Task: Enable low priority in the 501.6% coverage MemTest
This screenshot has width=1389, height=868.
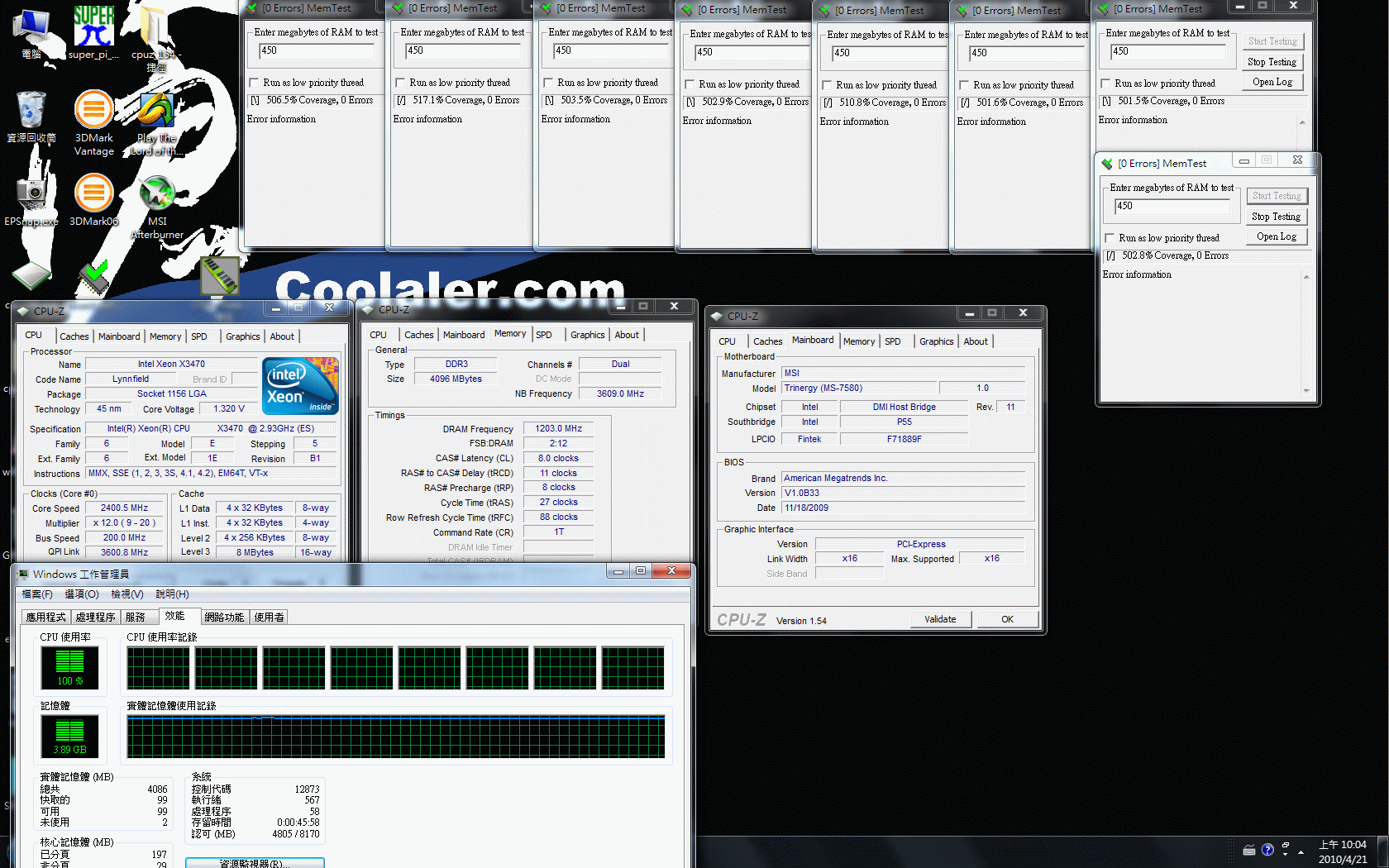Action: pyautogui.click(x=964, y=85)
